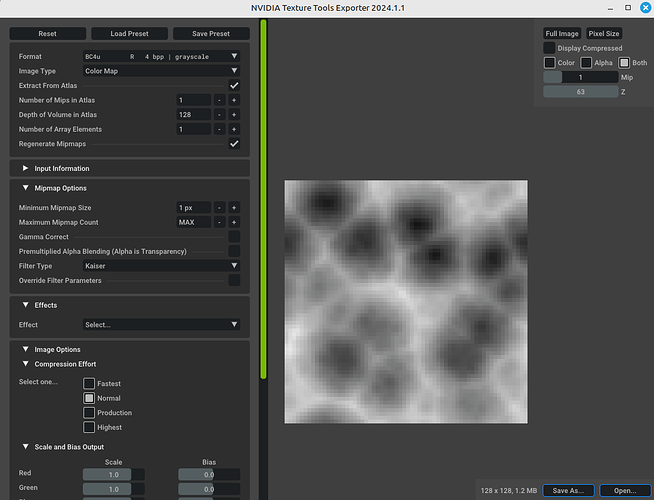Enable the Gamma Correct checkbox
Screen dimensions: 654x500
click(234, 237)
